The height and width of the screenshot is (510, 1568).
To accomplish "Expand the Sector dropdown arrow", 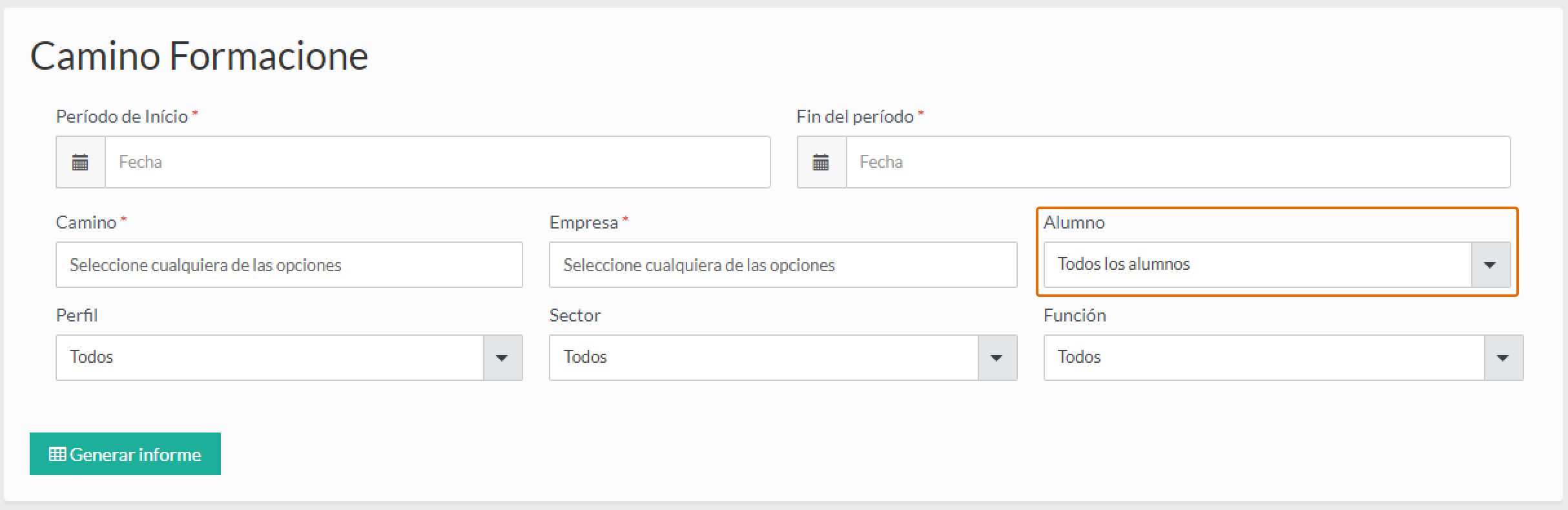I will pos(996,358).
